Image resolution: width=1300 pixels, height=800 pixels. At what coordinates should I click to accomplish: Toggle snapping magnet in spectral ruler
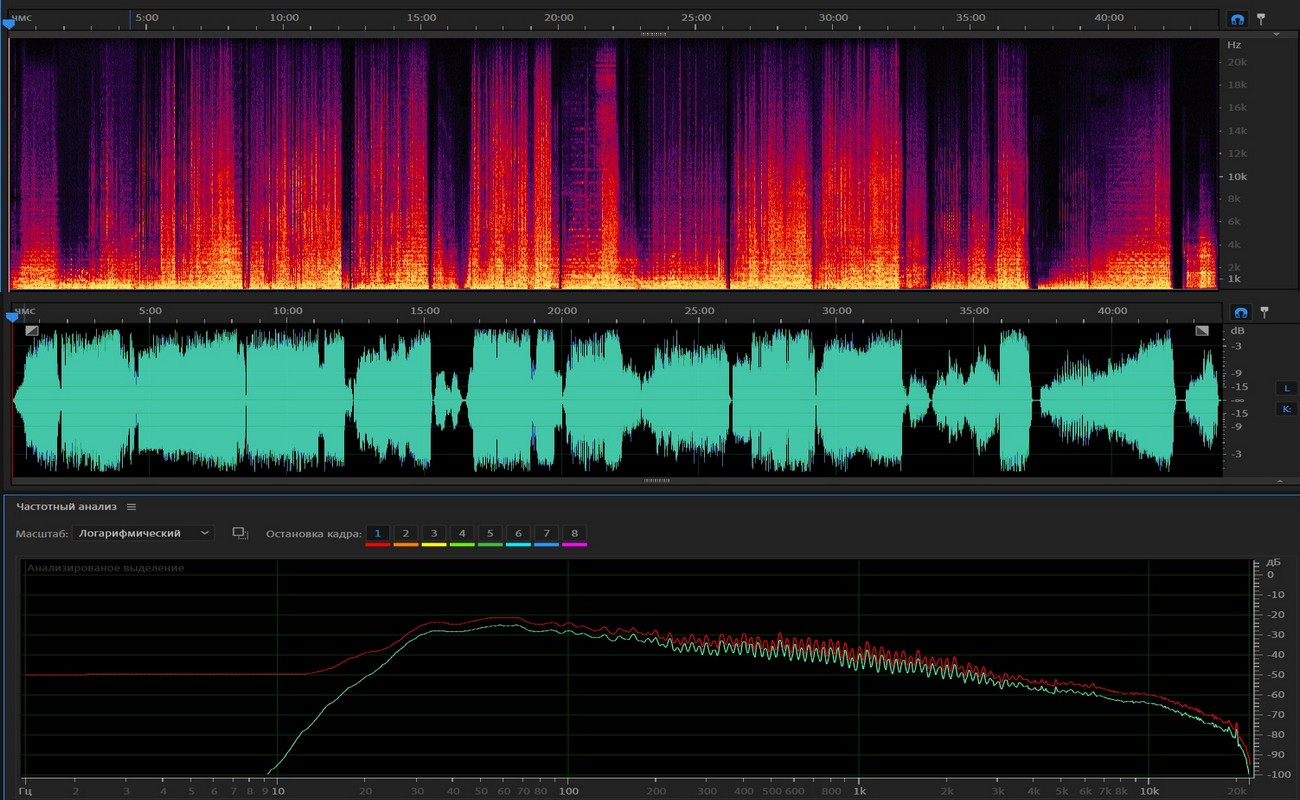[x=1238, y=19]
